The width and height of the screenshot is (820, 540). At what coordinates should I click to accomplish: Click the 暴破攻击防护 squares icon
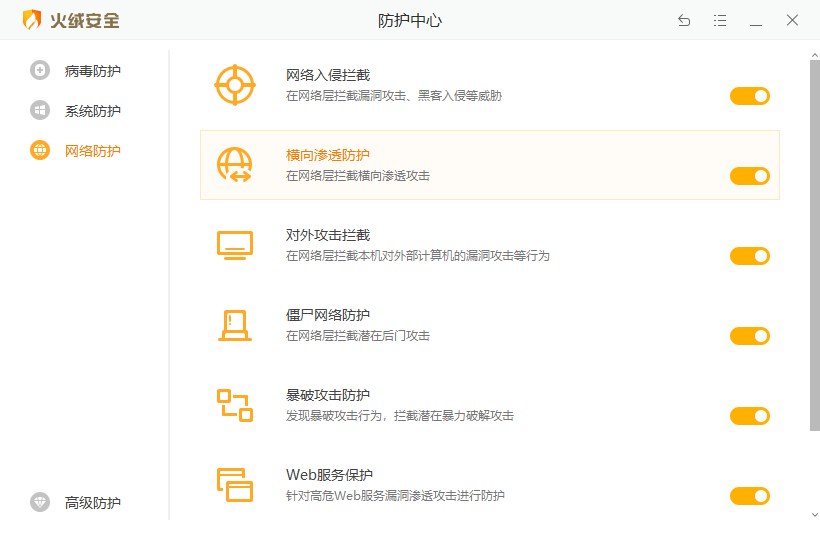(235, 405)
